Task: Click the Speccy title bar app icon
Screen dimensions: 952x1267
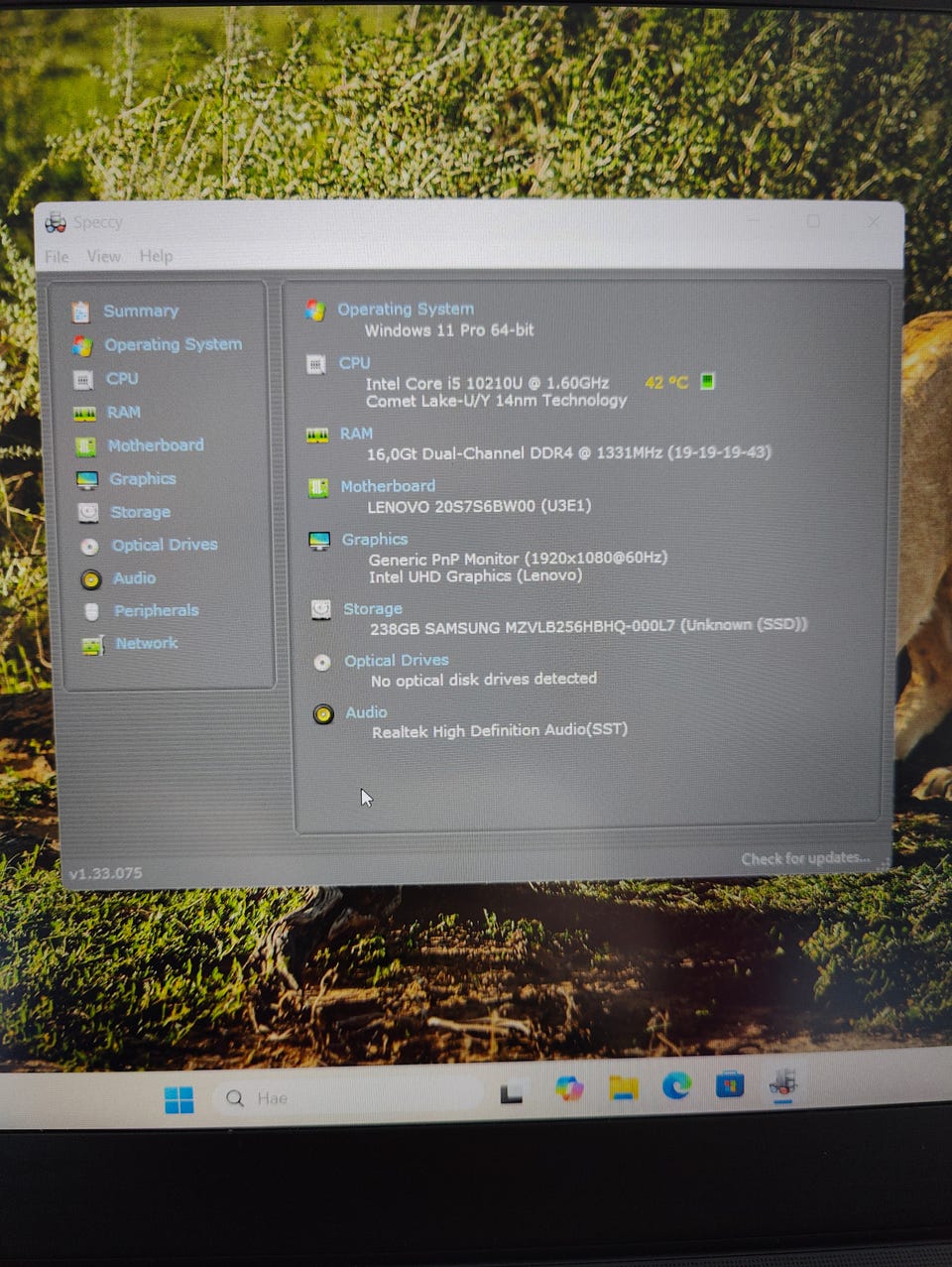Action: [x=56, y=223]
